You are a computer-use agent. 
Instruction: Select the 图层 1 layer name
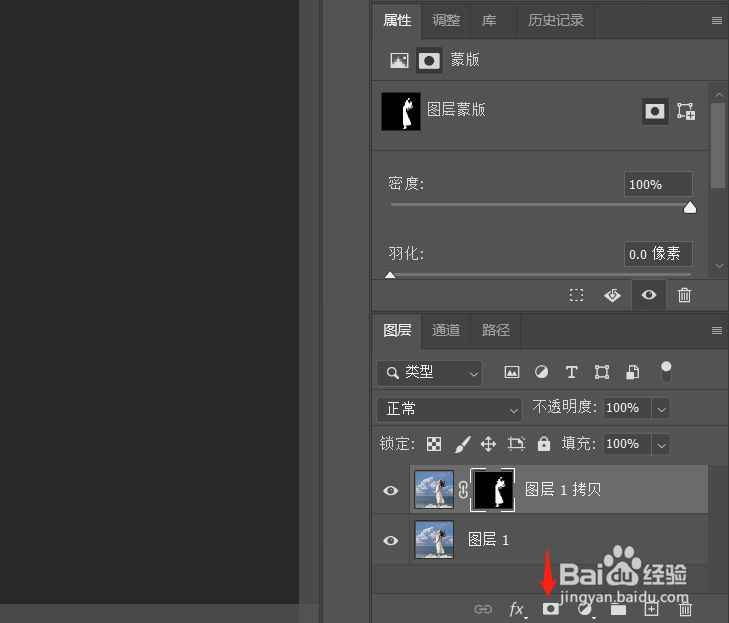click(488, 540)
